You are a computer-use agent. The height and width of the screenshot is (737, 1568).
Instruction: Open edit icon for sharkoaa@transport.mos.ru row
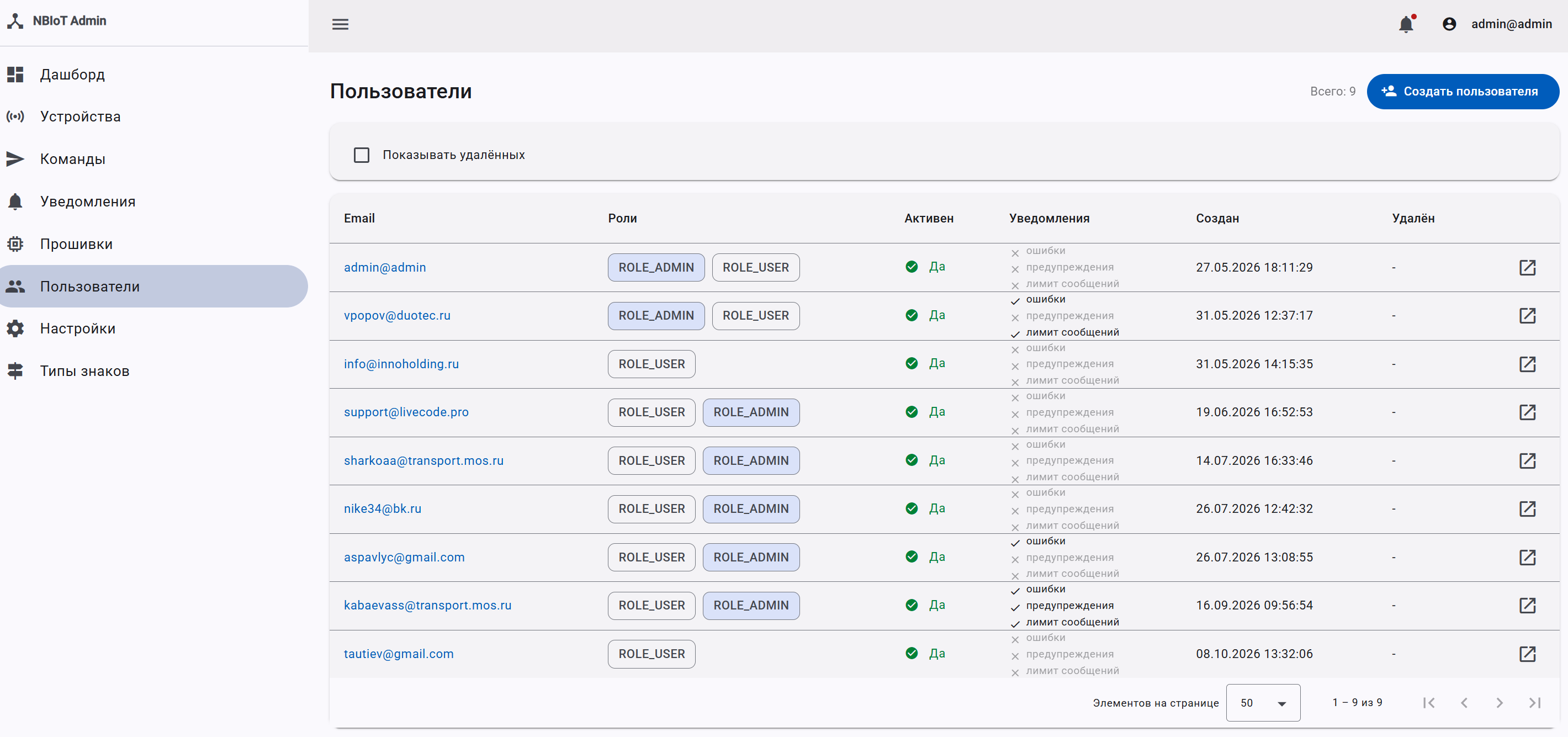(1527, 461)
